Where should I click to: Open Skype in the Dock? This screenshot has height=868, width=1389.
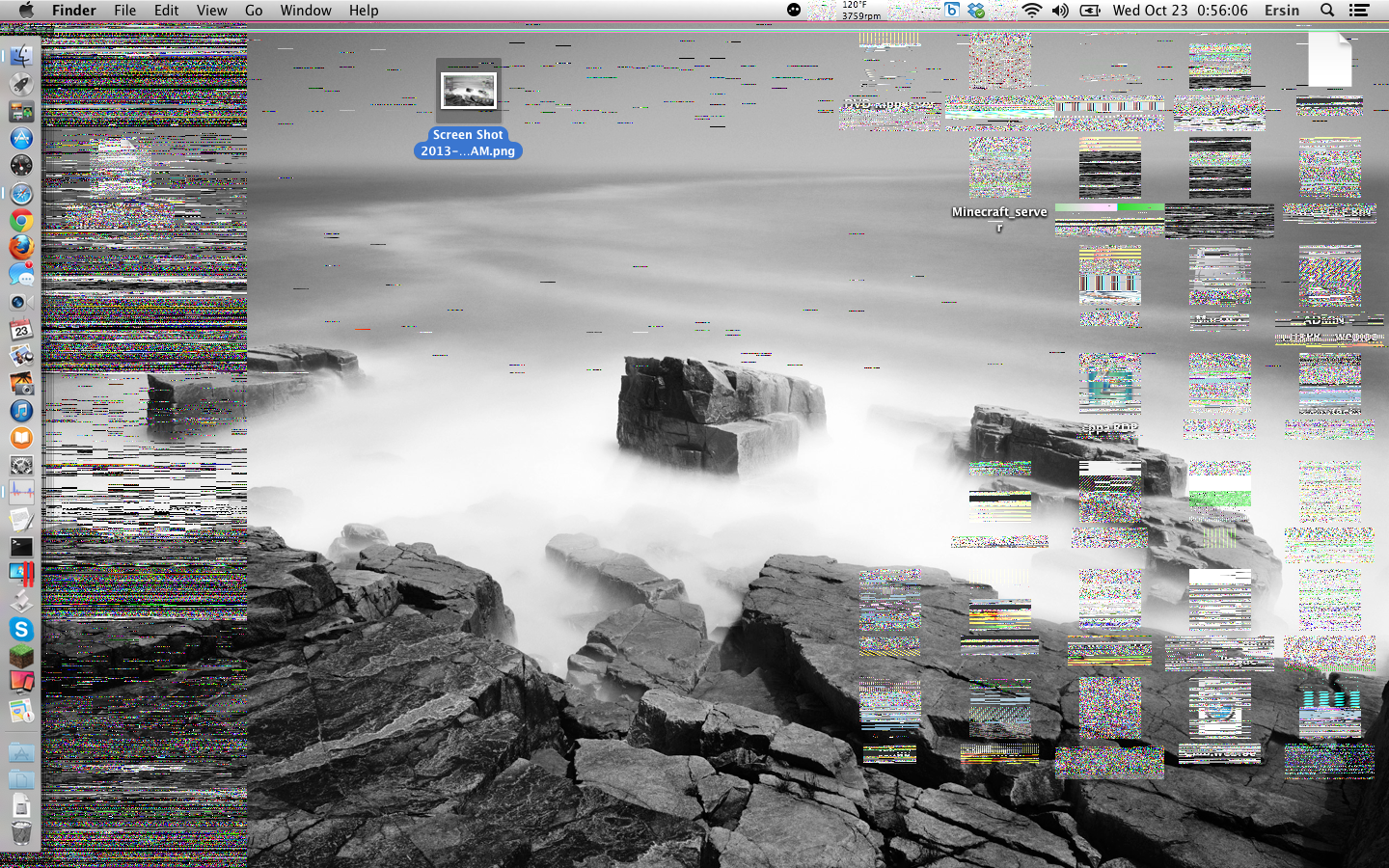tap(21, 630)
